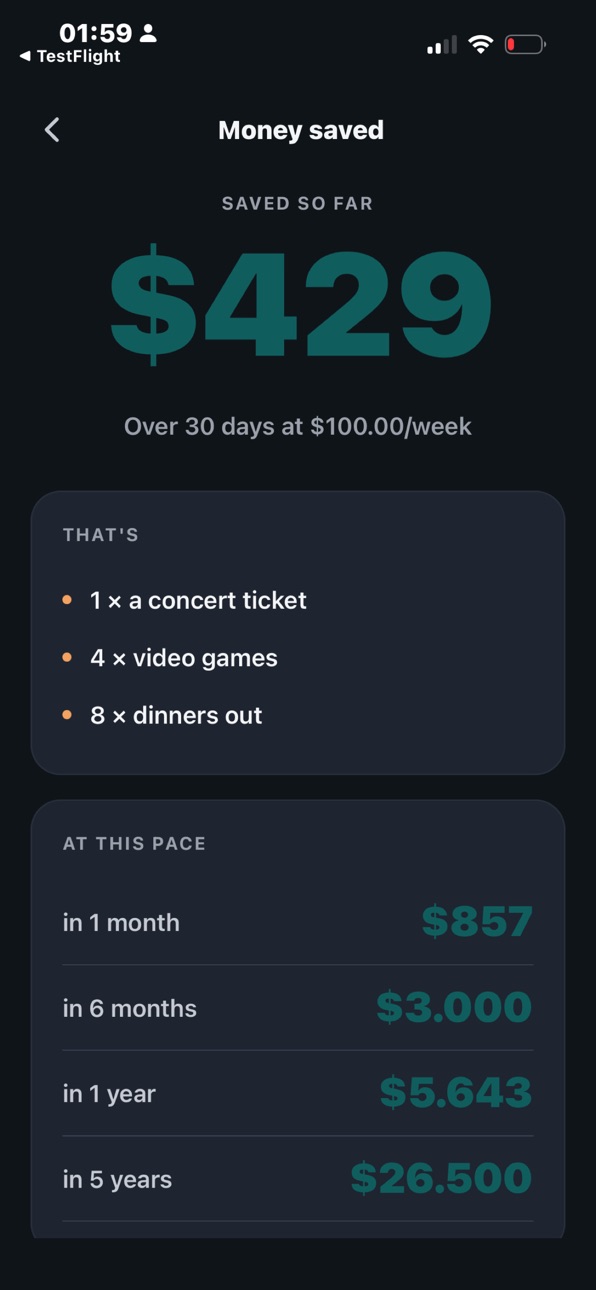This screenshot has width=596, height=1290.
Task: Tap the in 1 month $857 row
Action: click(298, 922)
